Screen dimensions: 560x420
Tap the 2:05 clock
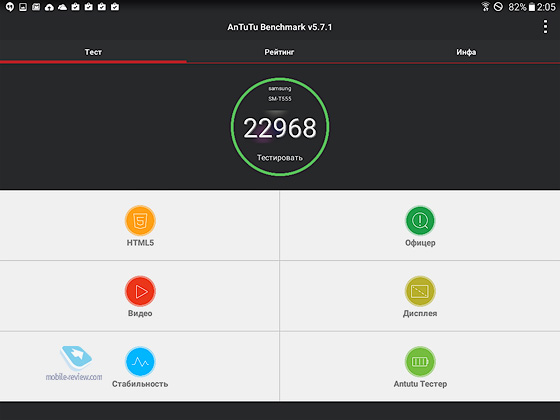(546, 7)
